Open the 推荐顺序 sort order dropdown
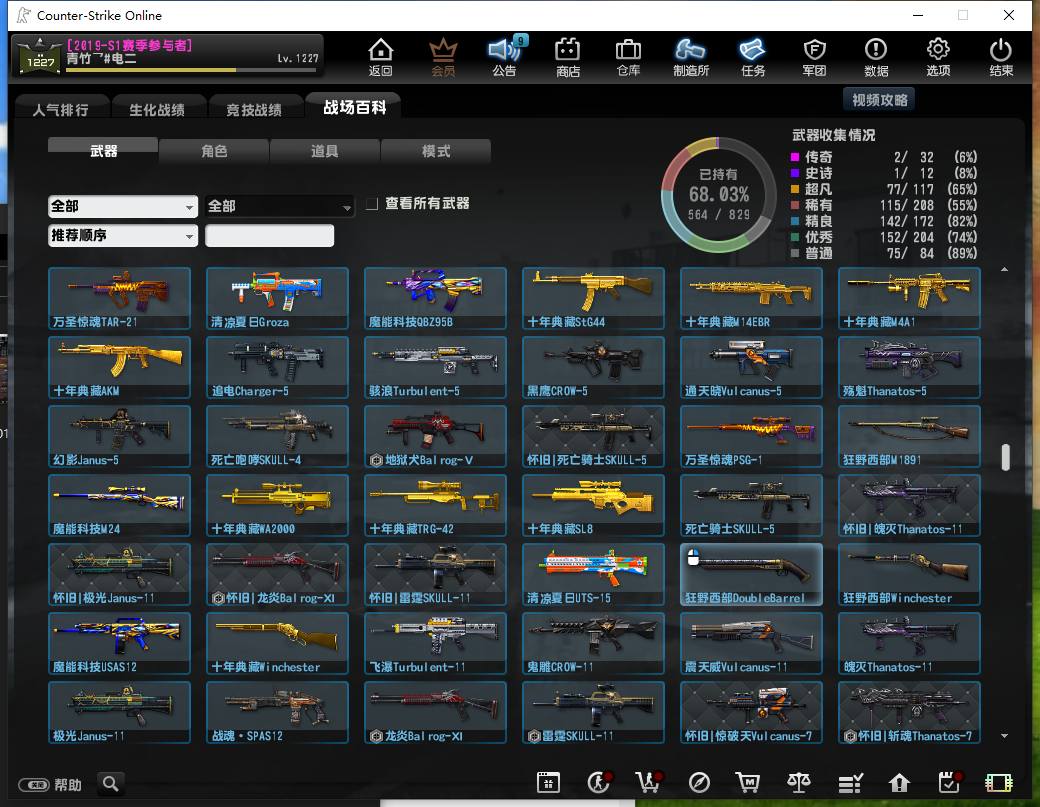 (x=123, y=235)
